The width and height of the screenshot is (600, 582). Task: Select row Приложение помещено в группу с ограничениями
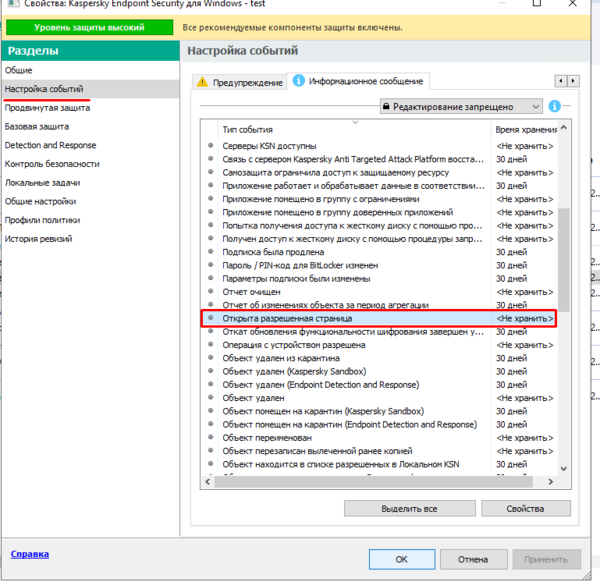click(379, 199)
